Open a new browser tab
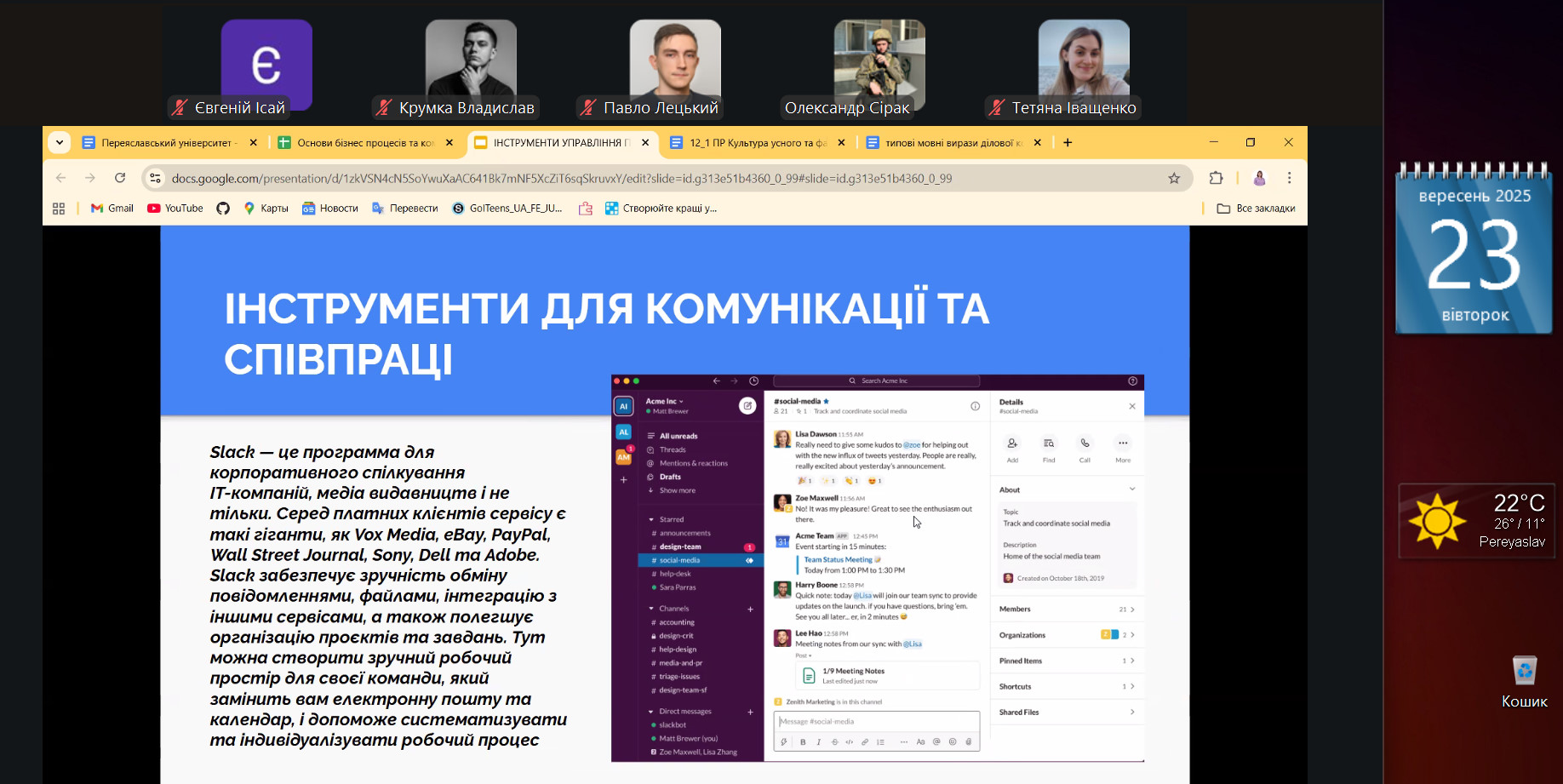Viewport: 1563px width, 784px height. point(1068,142)
